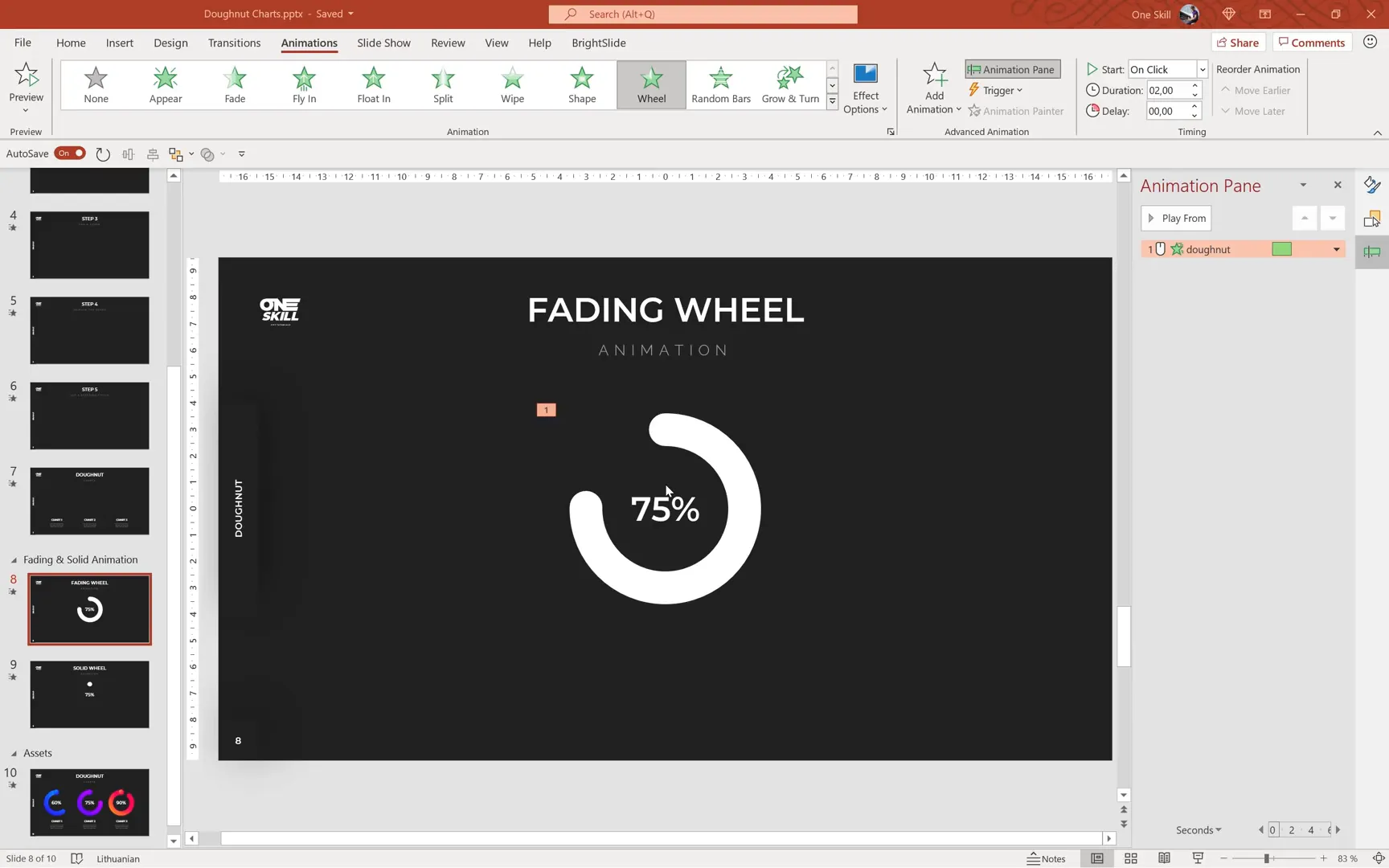Screen dimensions: 1389x868
Task: Select the Animation Painter tool
Action: coord(1016,110)
